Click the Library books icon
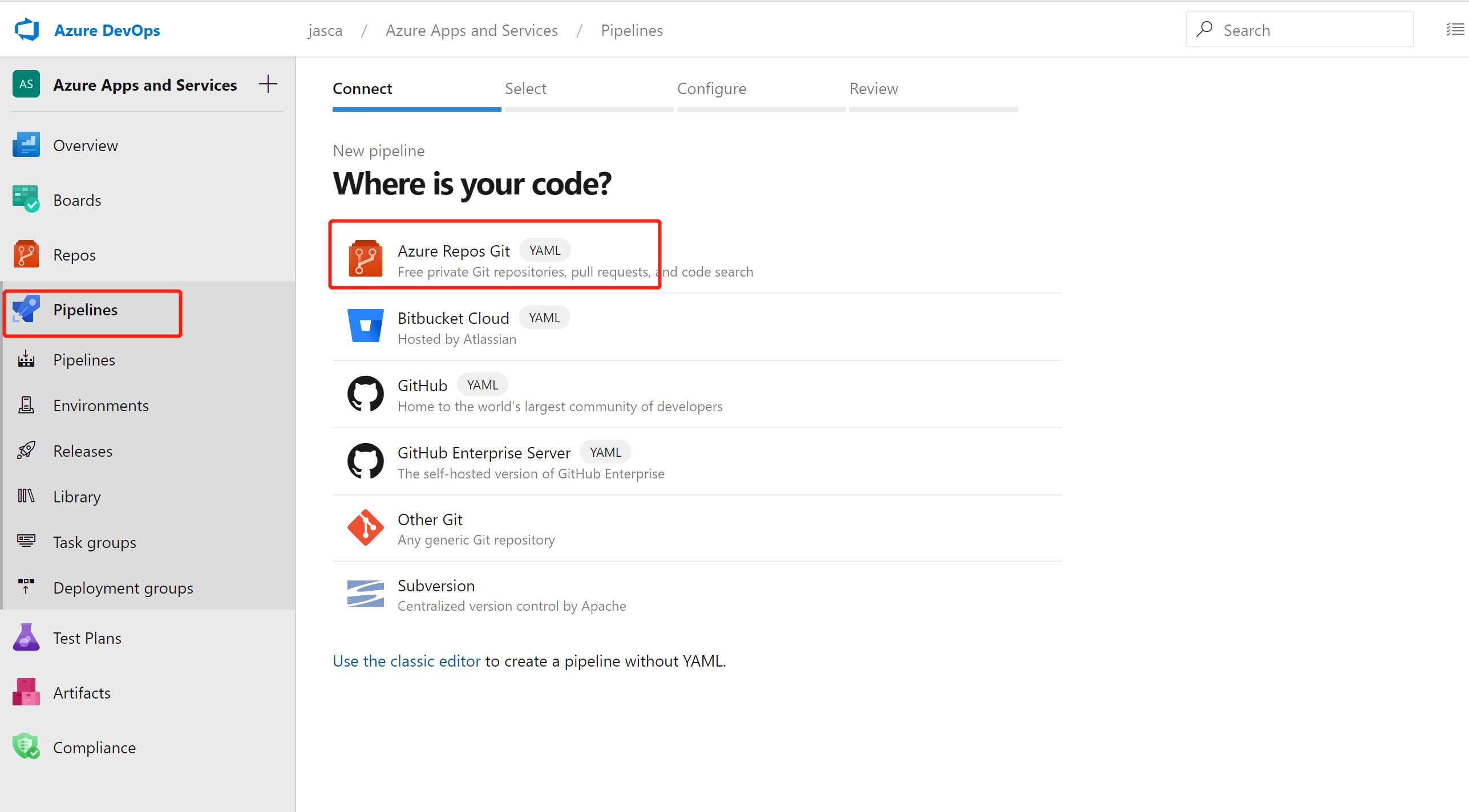 pyautogui.click(x=26, y=496)
